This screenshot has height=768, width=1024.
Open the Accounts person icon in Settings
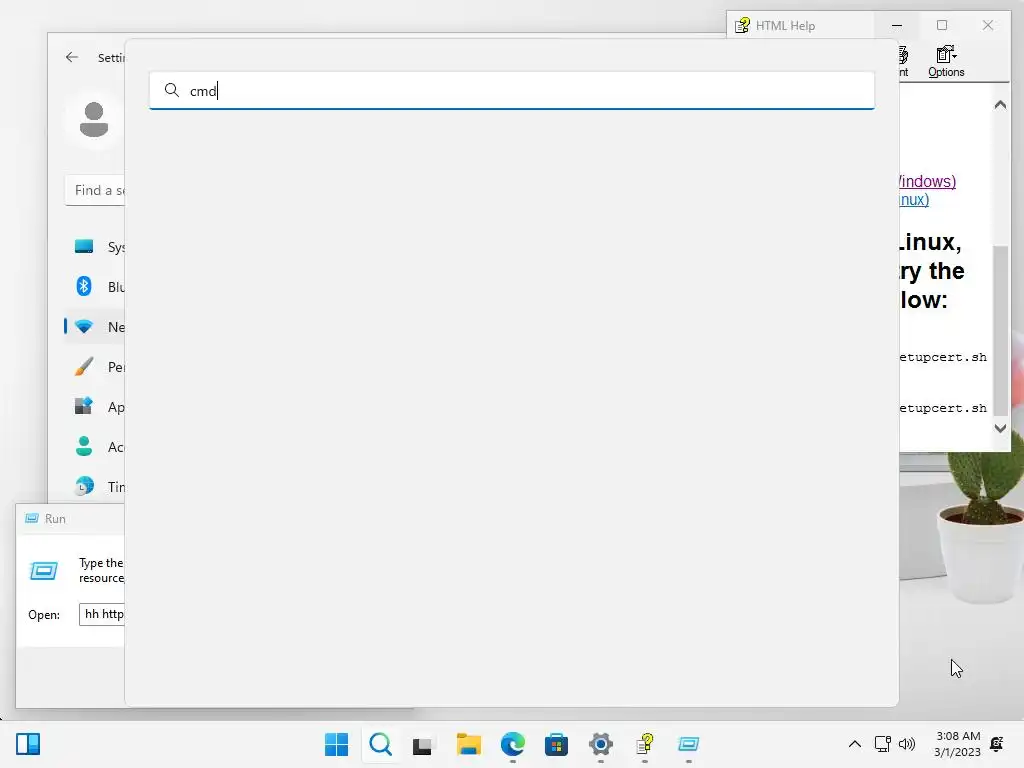(x=84, y=446)
